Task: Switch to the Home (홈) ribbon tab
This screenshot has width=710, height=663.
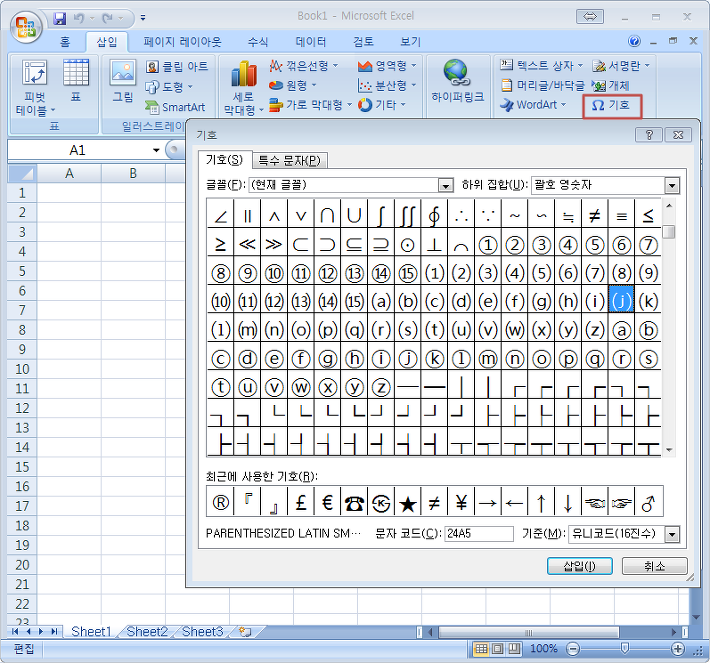Action: coord(65,42)
